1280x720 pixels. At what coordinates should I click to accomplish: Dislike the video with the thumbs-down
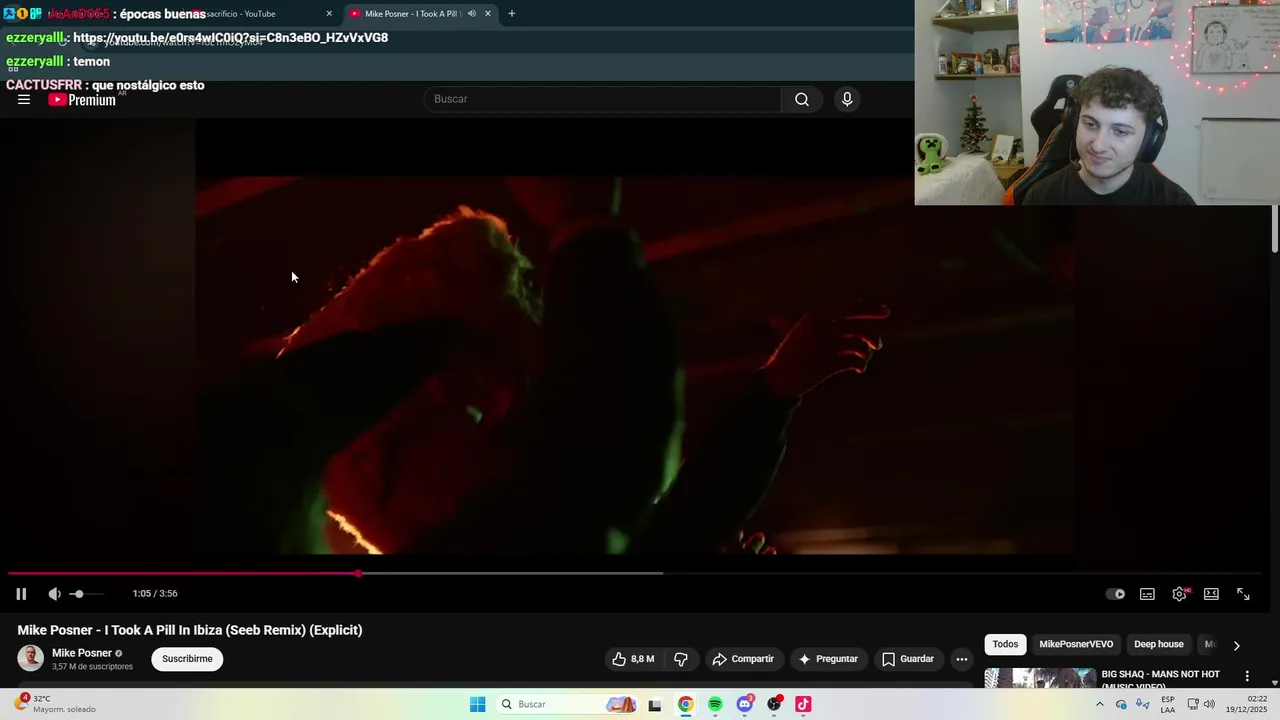click(681, 659)
